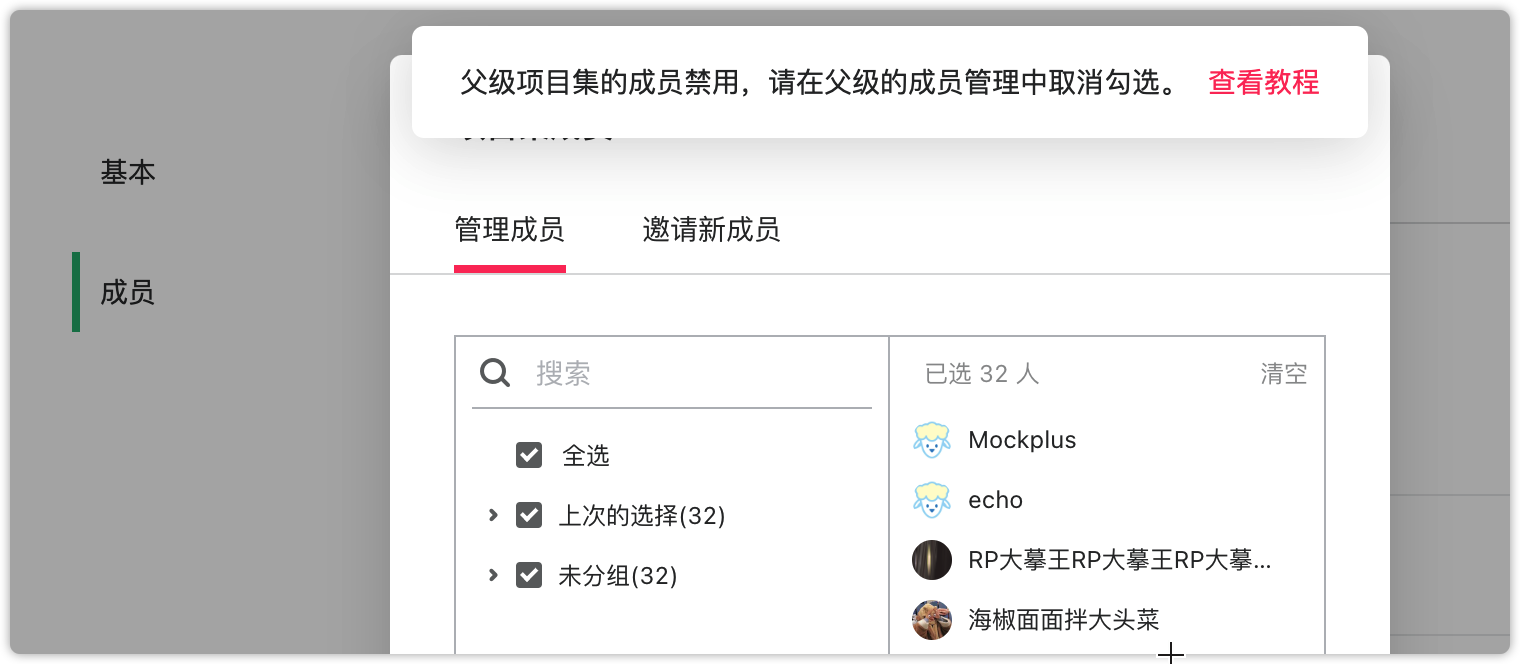Viewport: 1520px width, 664px height.
Task: Click the Mockplus member name
Action: coord(1022,440)
